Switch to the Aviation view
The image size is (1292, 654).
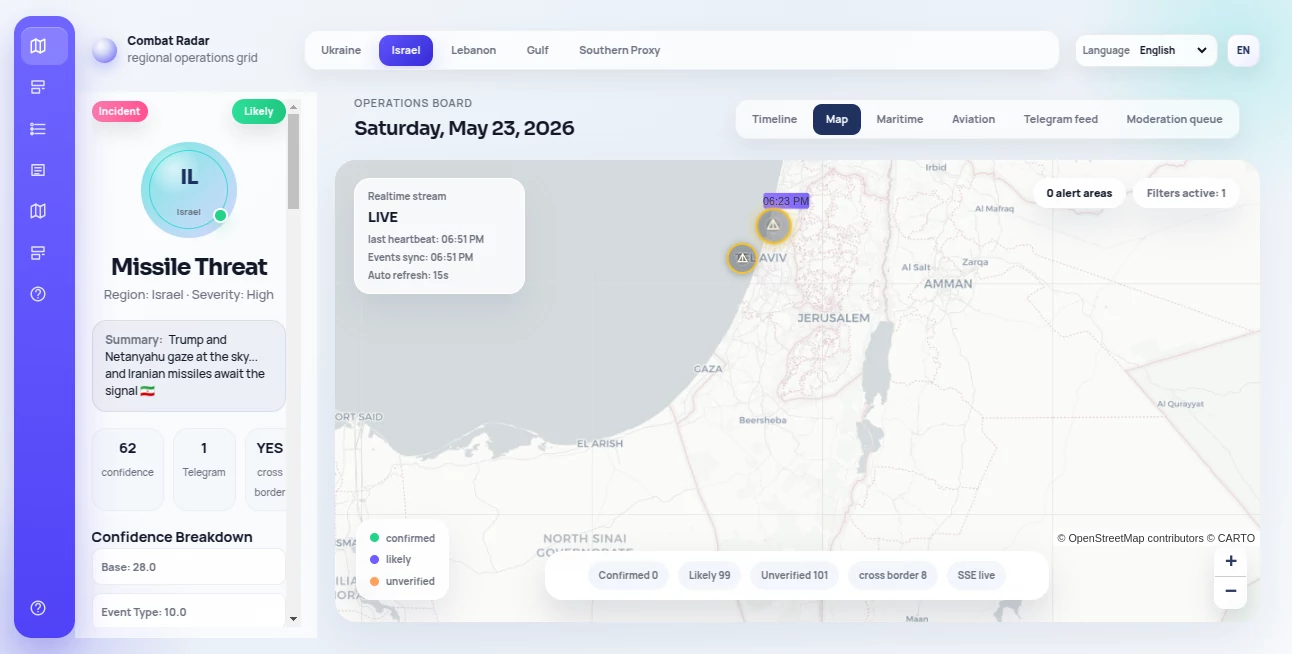tap(974, 119)
